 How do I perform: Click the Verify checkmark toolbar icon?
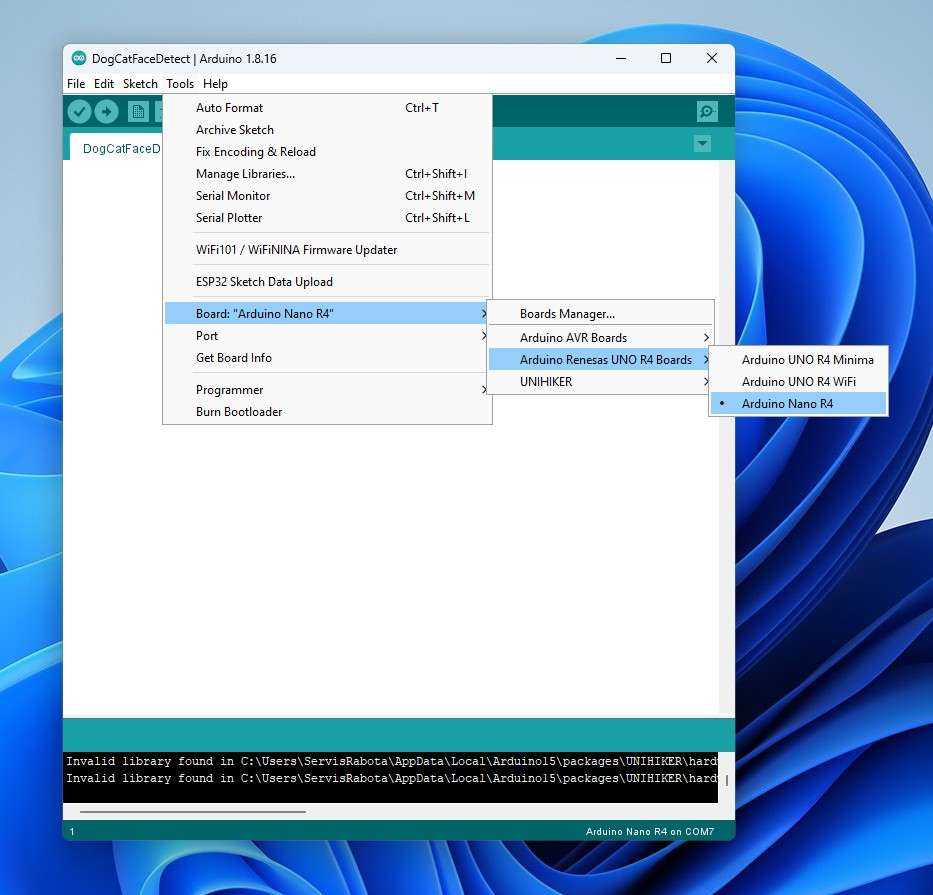click(x=79, y=111)
